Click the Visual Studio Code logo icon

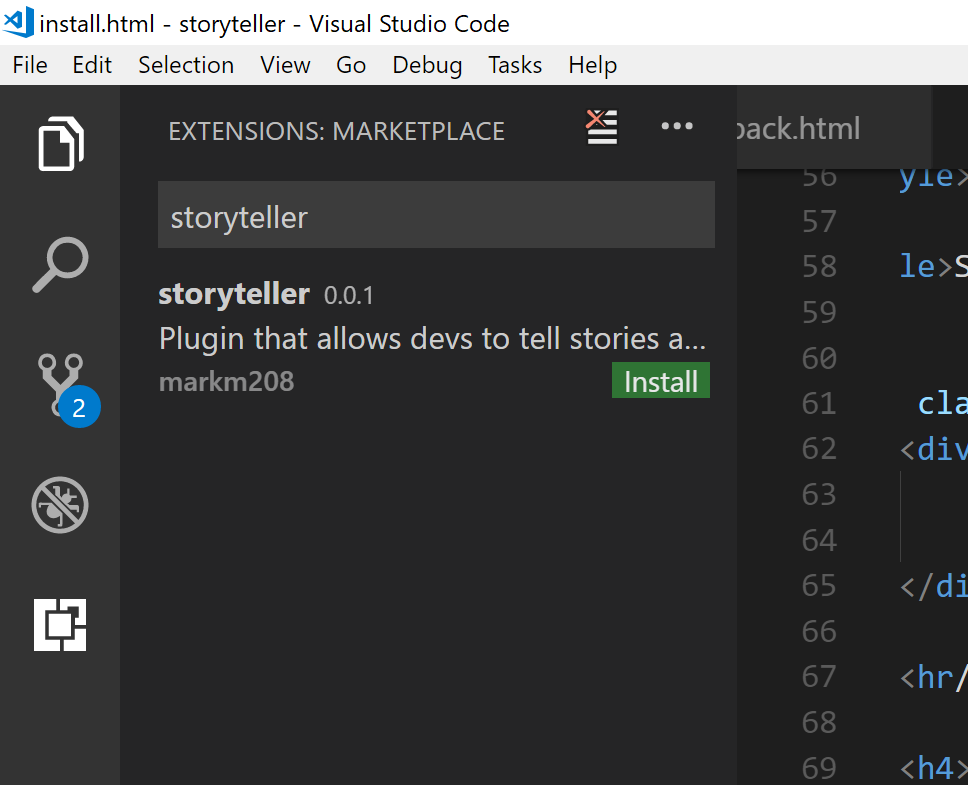point(19,22)
